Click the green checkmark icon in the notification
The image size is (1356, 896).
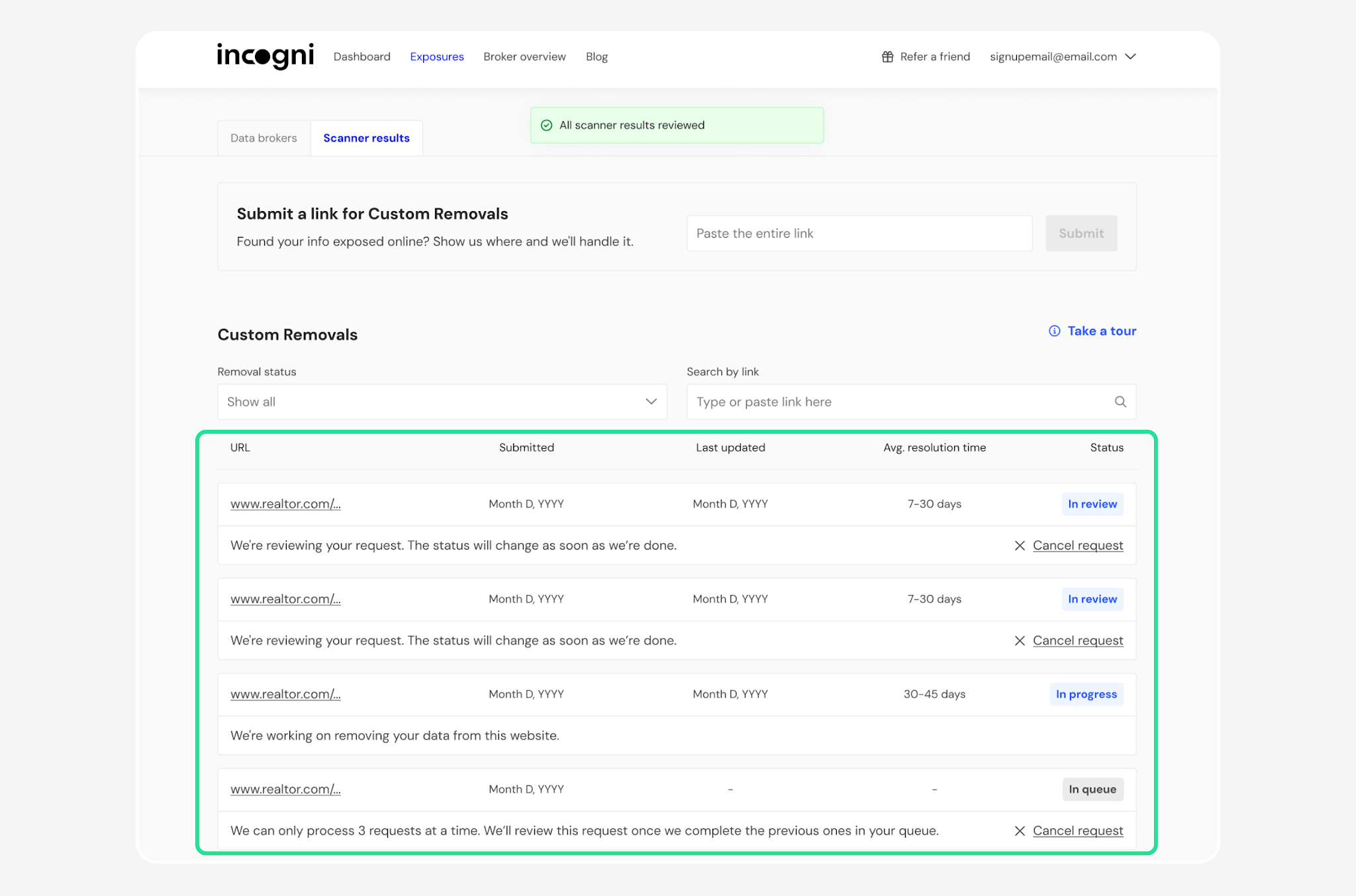pyautogui.click(x=547, y=125)
